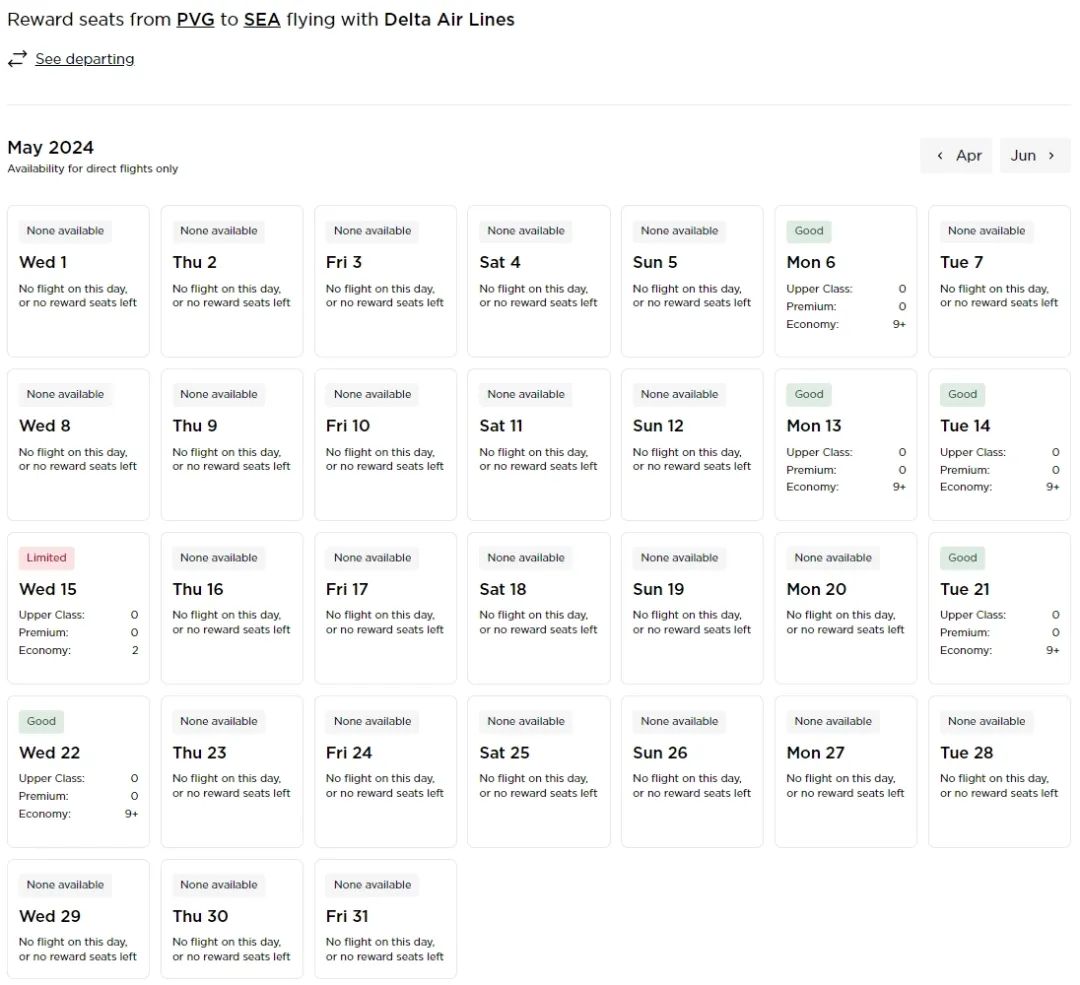
Task: Open the See departing link
Action: pyautogui.click(x=84, y=59)
